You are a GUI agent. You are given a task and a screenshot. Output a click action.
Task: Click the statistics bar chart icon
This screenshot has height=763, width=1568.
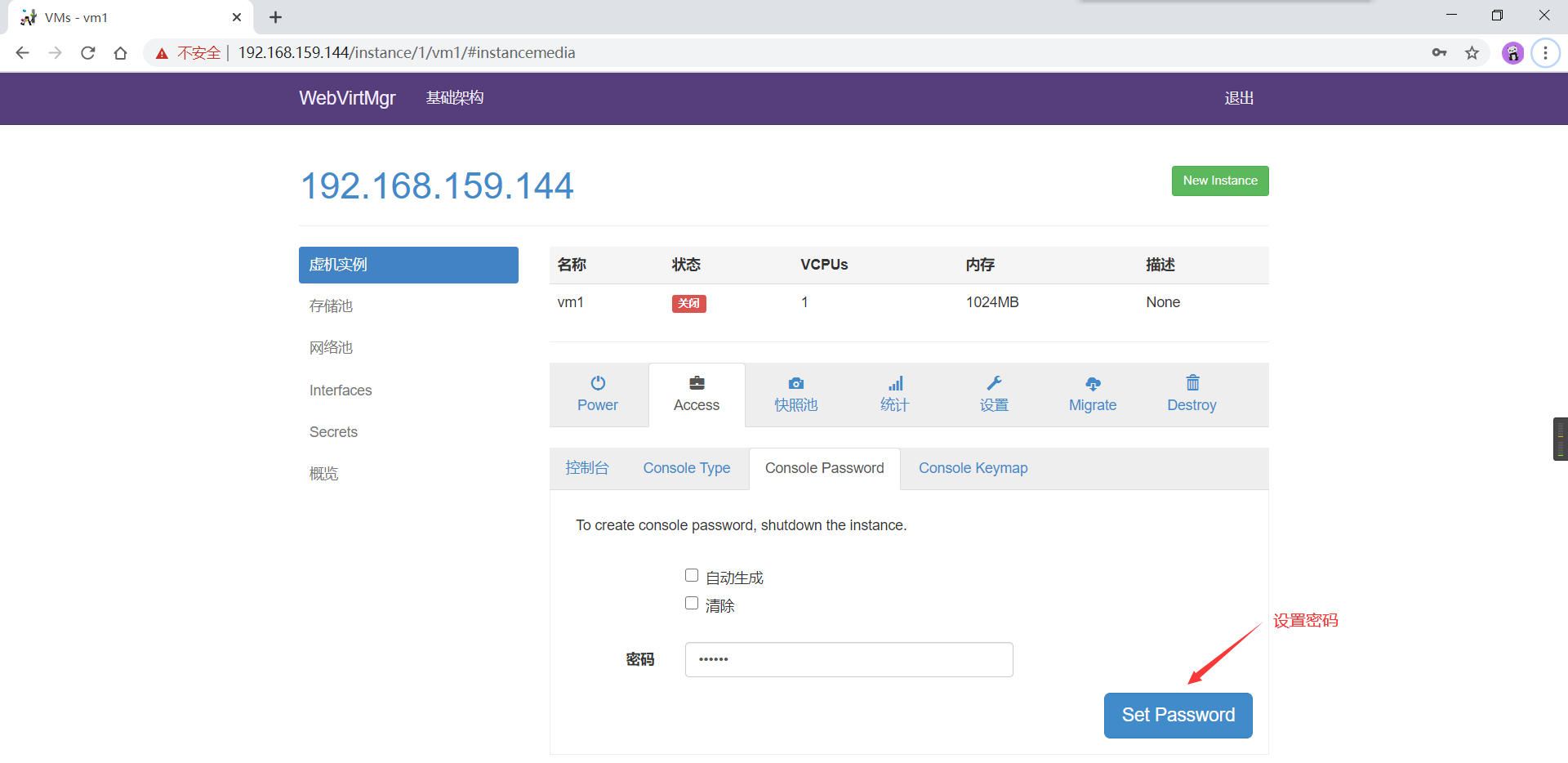896,383
